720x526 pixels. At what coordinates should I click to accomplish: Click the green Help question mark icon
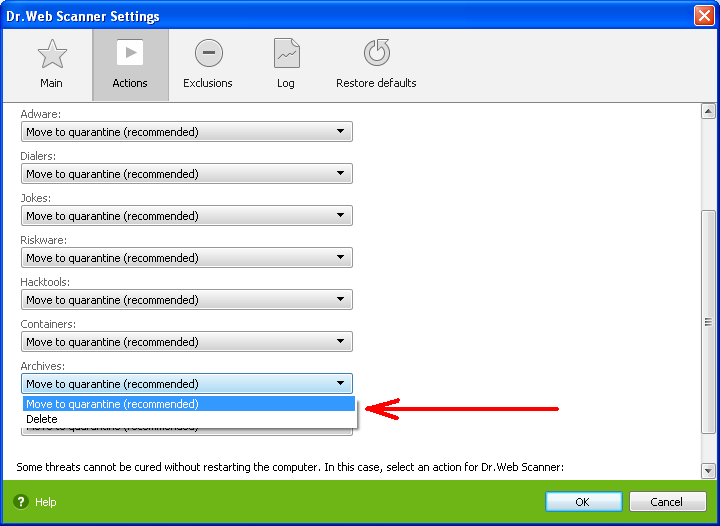click(x=21, y=502)
